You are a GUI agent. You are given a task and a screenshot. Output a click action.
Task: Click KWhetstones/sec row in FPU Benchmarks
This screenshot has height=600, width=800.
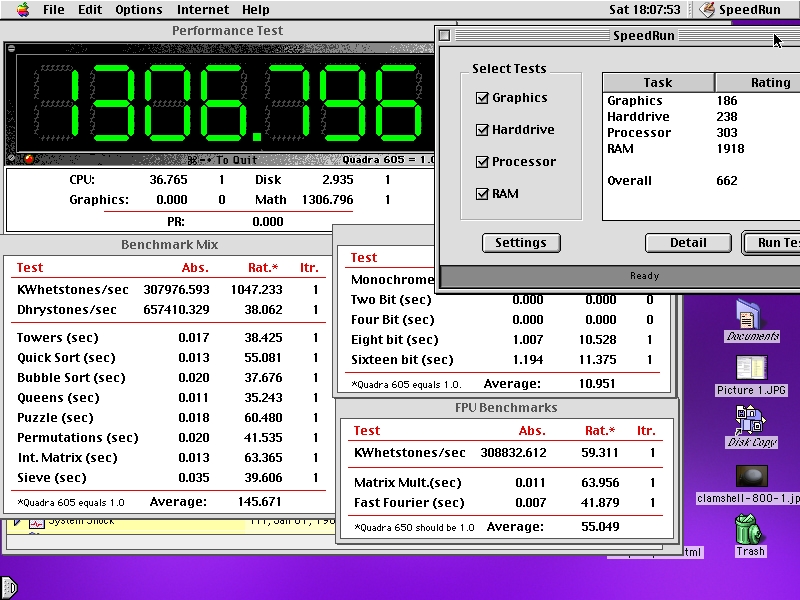505,453
